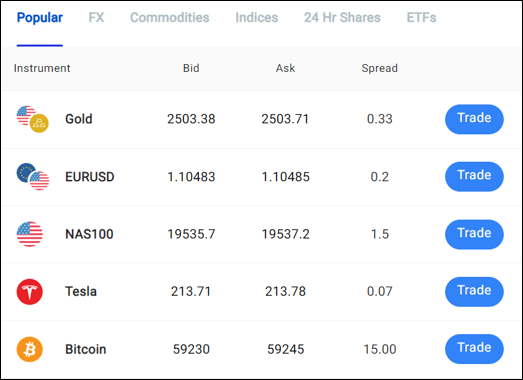
Task: Click Trade button for Tesla
Action: click(x=474, y=292)
